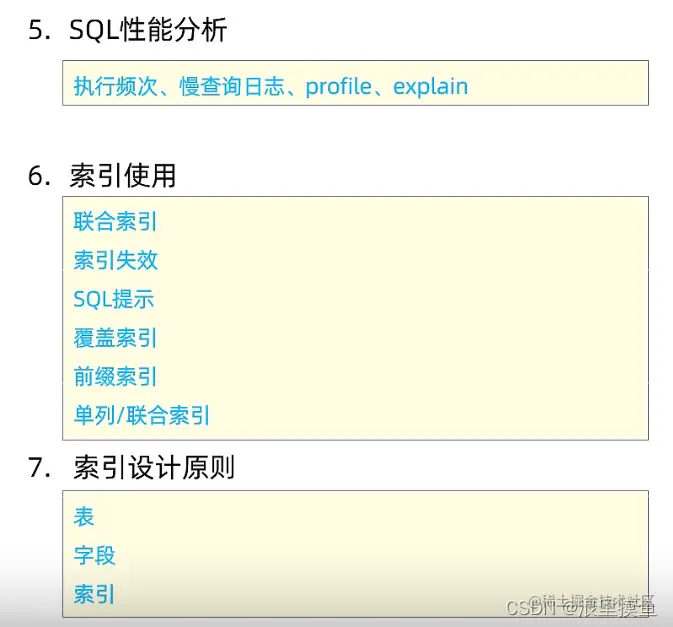Click the heading "索引设计原则"
Image resolution: width=673 pixels, height=627 pixels.
coord(154,467)
